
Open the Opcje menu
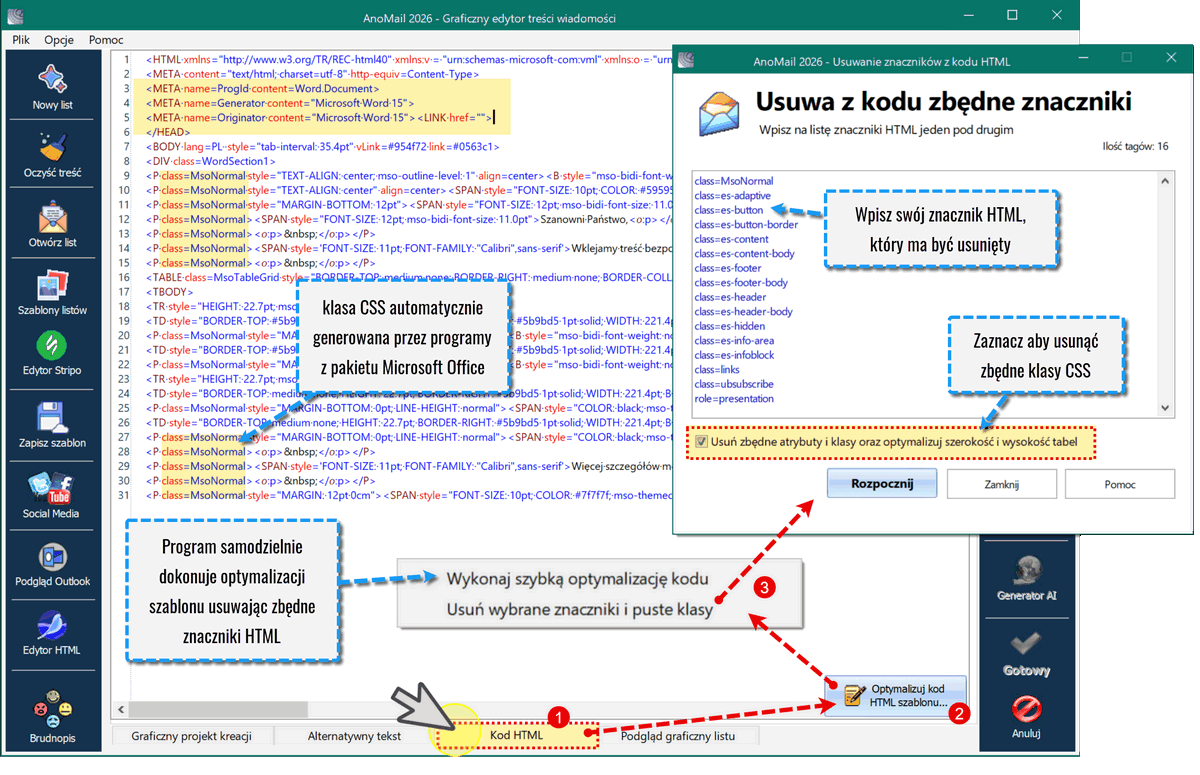click(x=59, y=40)
